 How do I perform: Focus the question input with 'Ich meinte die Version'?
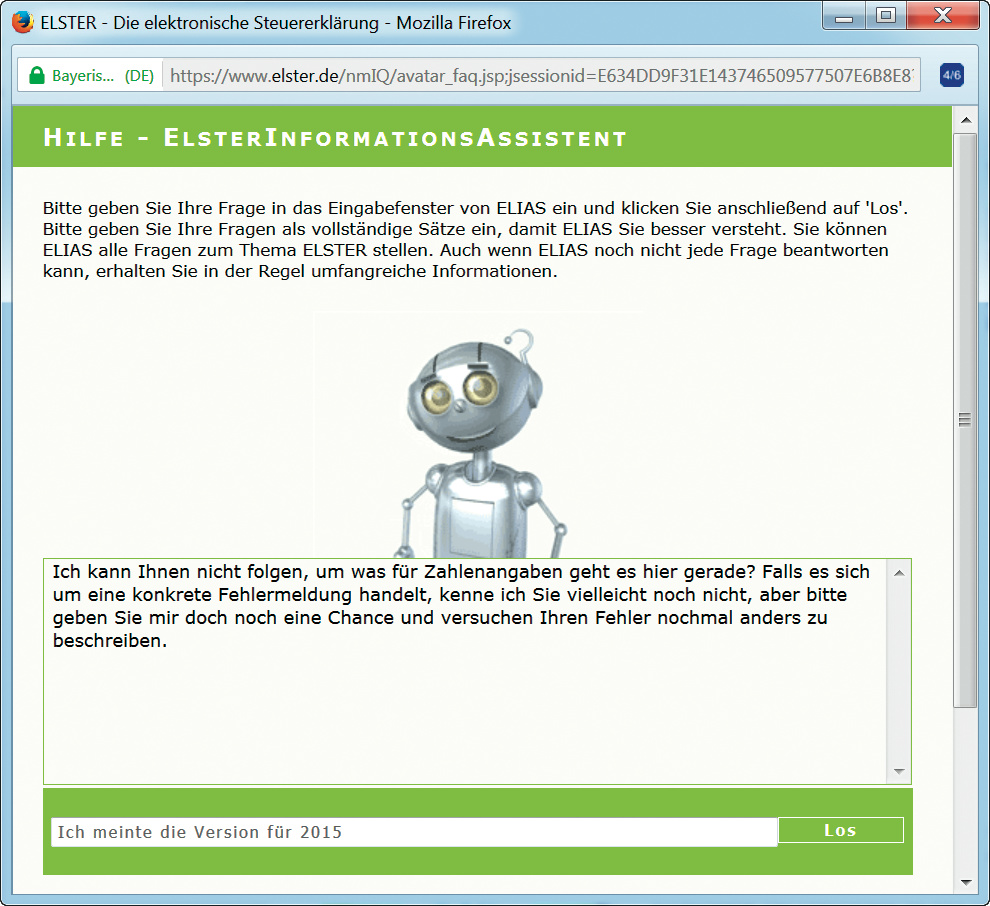coord(413,832)
